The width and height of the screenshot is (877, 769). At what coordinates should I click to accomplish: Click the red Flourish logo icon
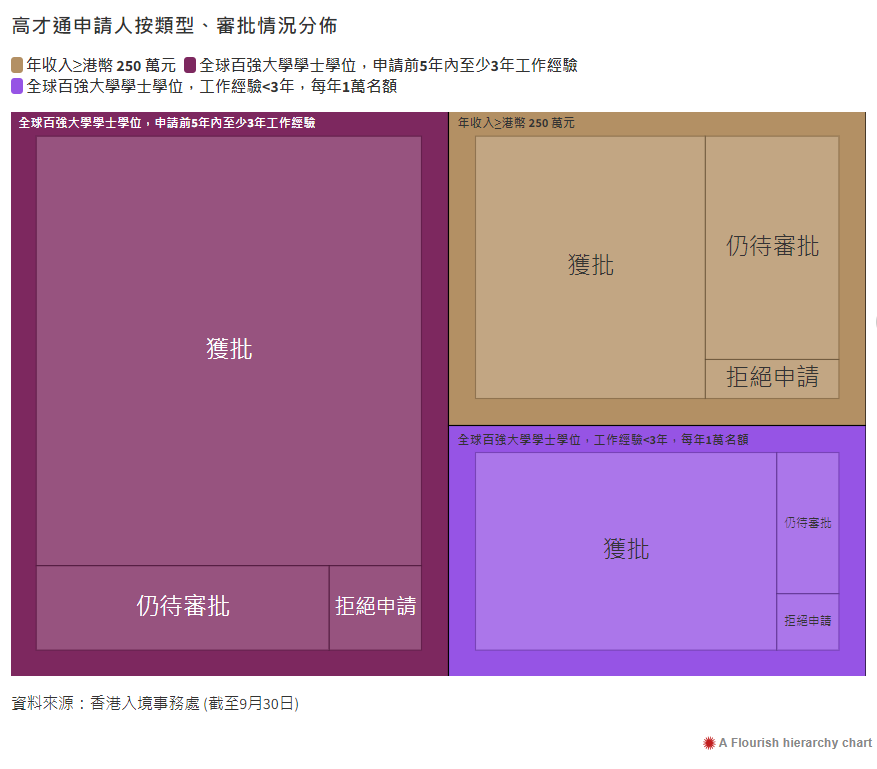[709, 743]
